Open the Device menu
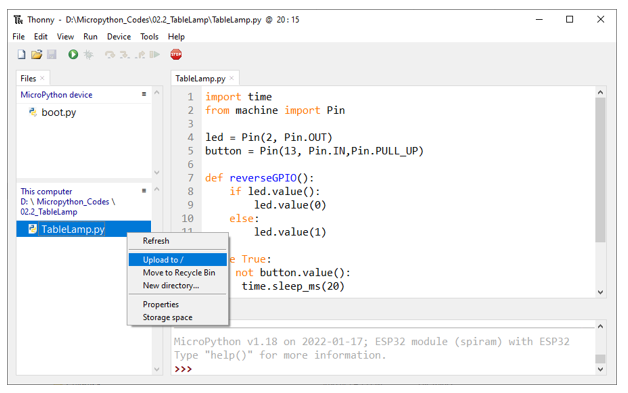Screen dimensions: 628x393 tap(119, 36)
